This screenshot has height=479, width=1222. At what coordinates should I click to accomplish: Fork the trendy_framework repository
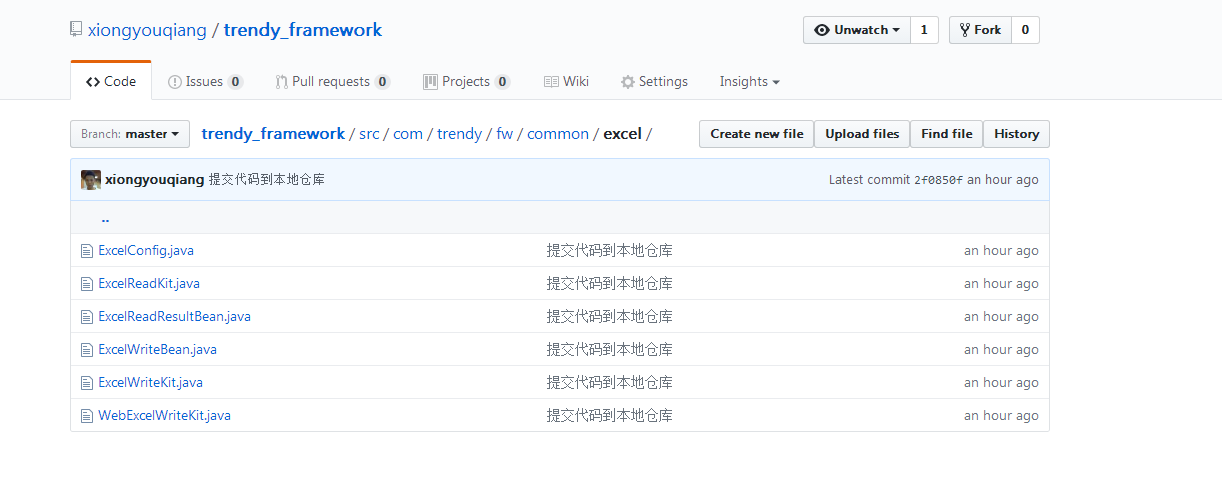(980, 30)
